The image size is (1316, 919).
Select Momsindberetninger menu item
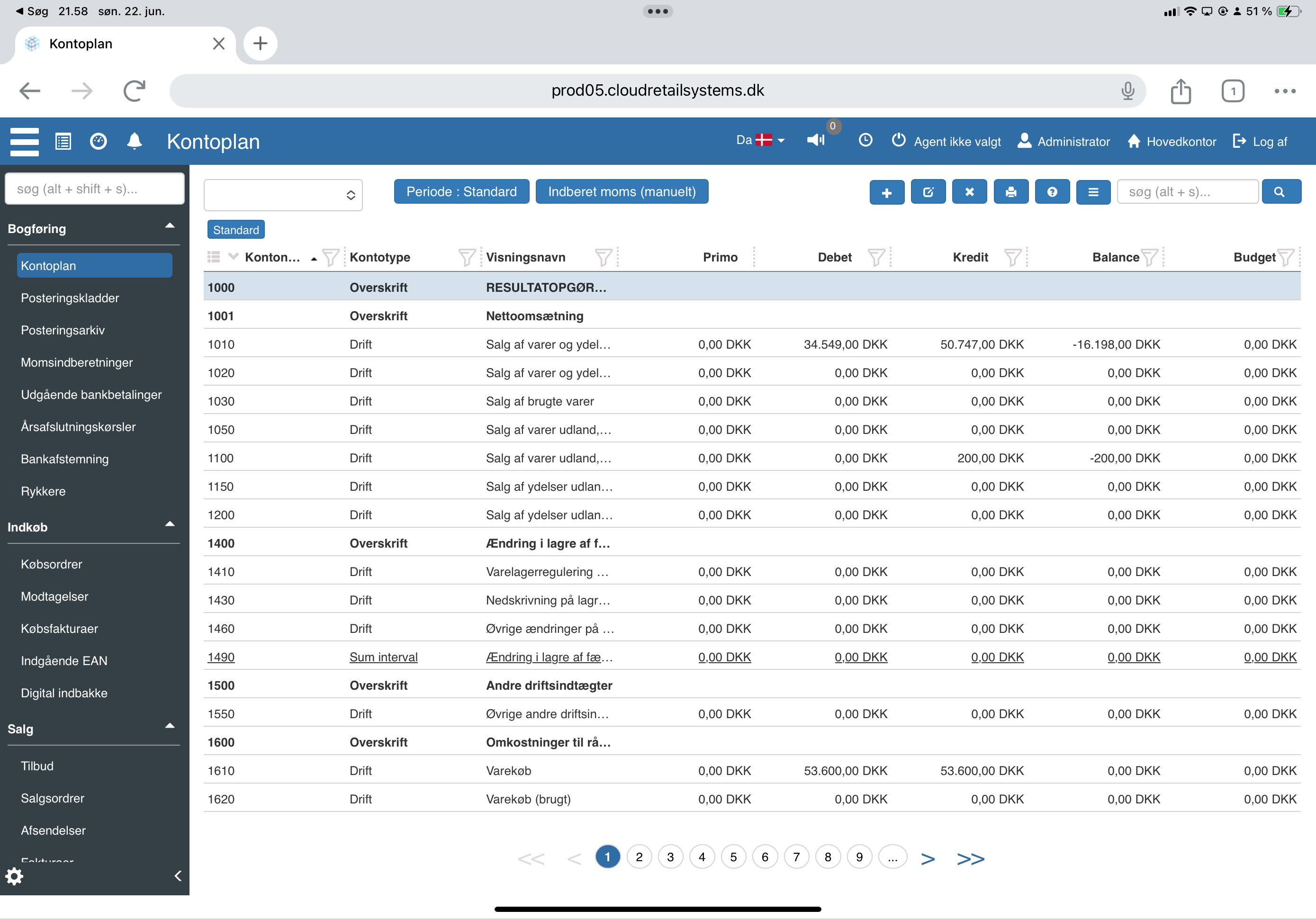(x=77, y=362)
